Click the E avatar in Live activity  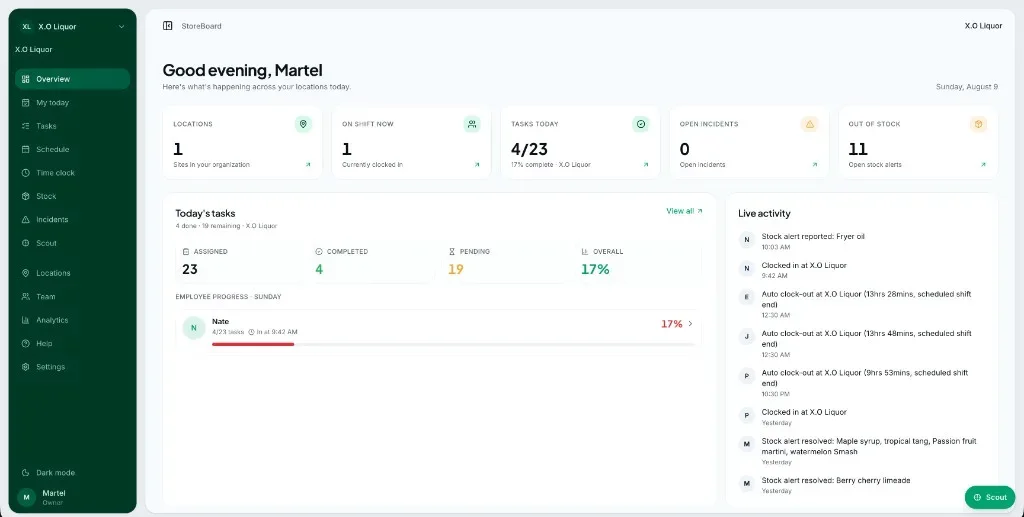746,297
